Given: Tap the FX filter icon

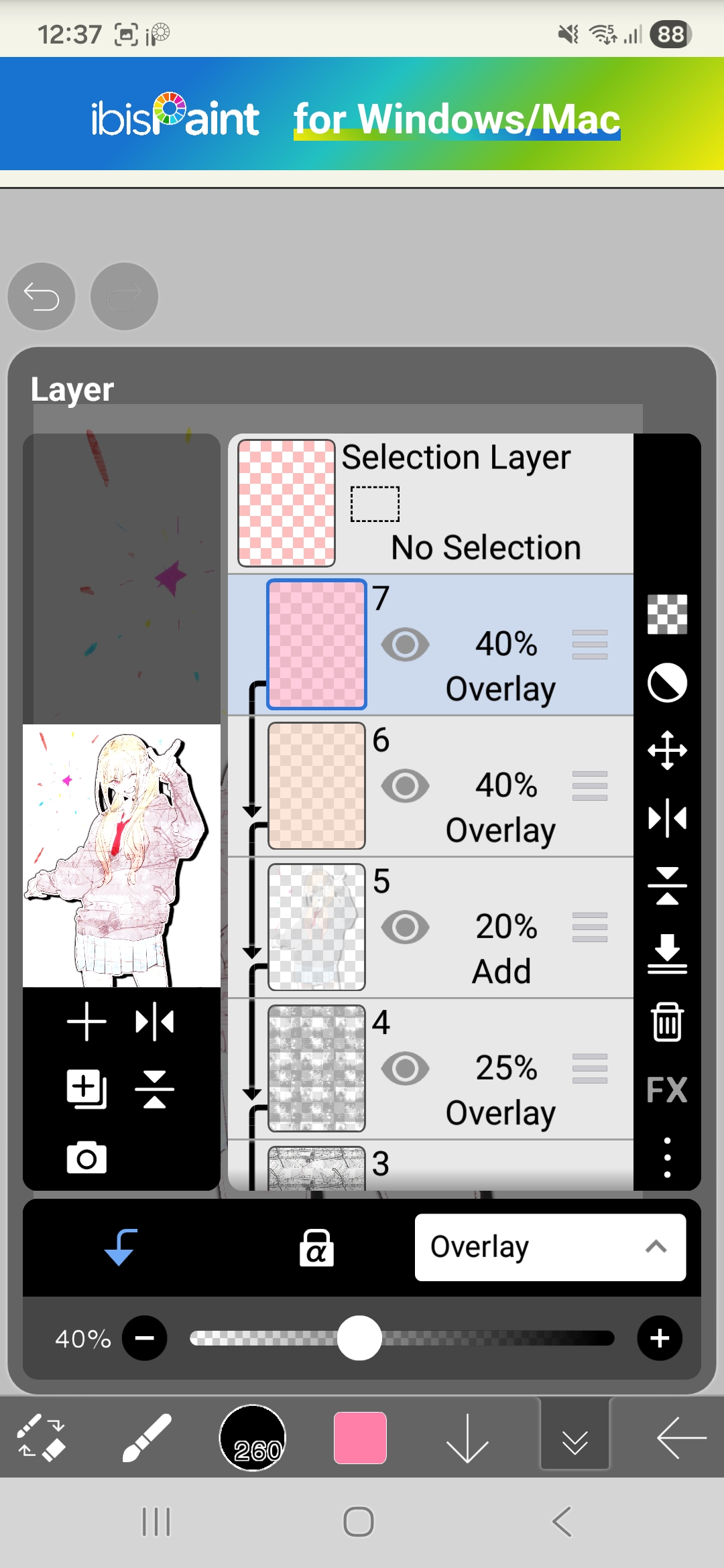Looking at the screenshot, I should click(667, 1090).
